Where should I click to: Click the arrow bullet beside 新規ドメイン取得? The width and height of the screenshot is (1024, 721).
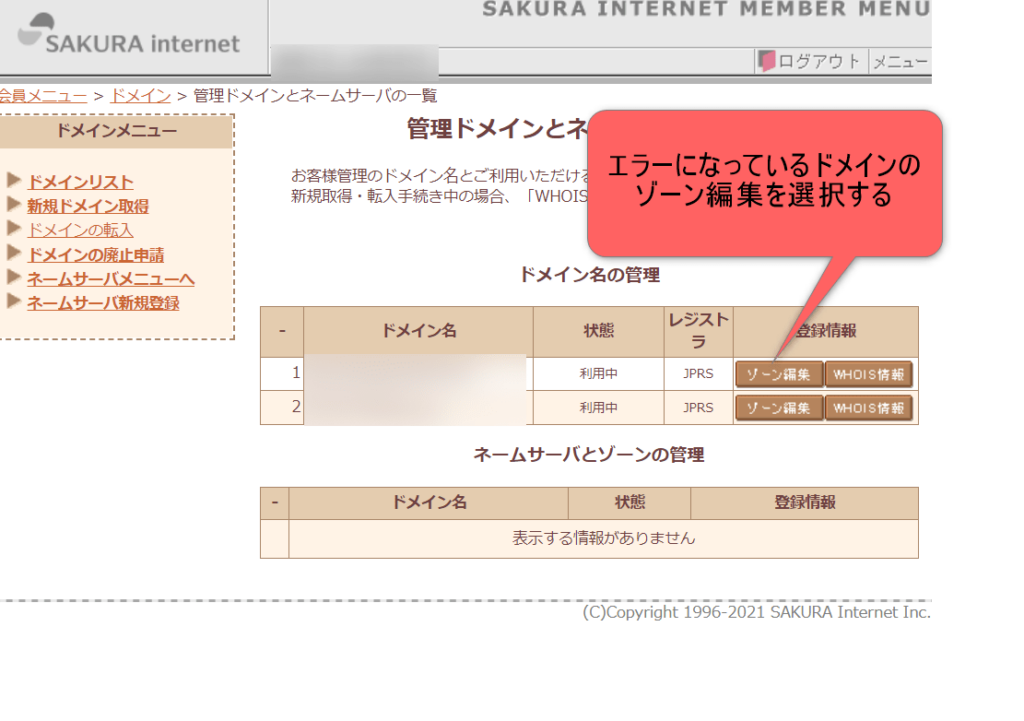tap(14, 204)
